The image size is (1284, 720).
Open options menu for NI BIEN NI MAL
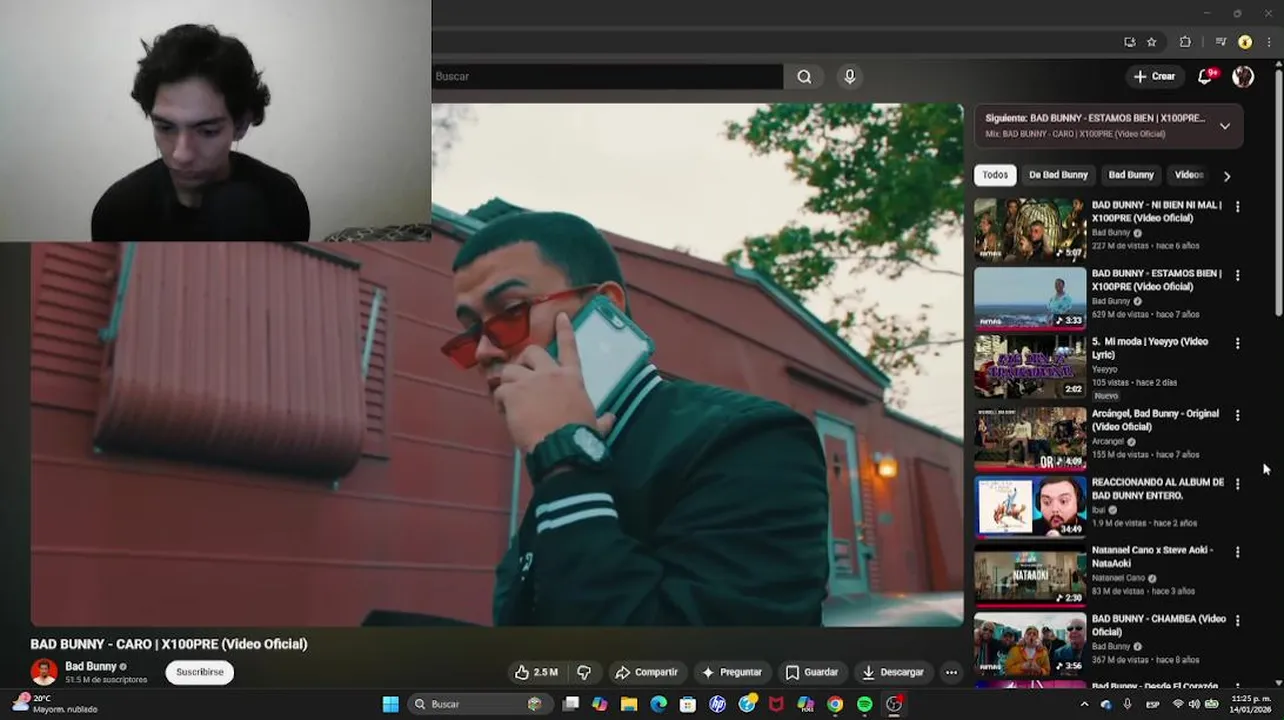(1238, 207)
